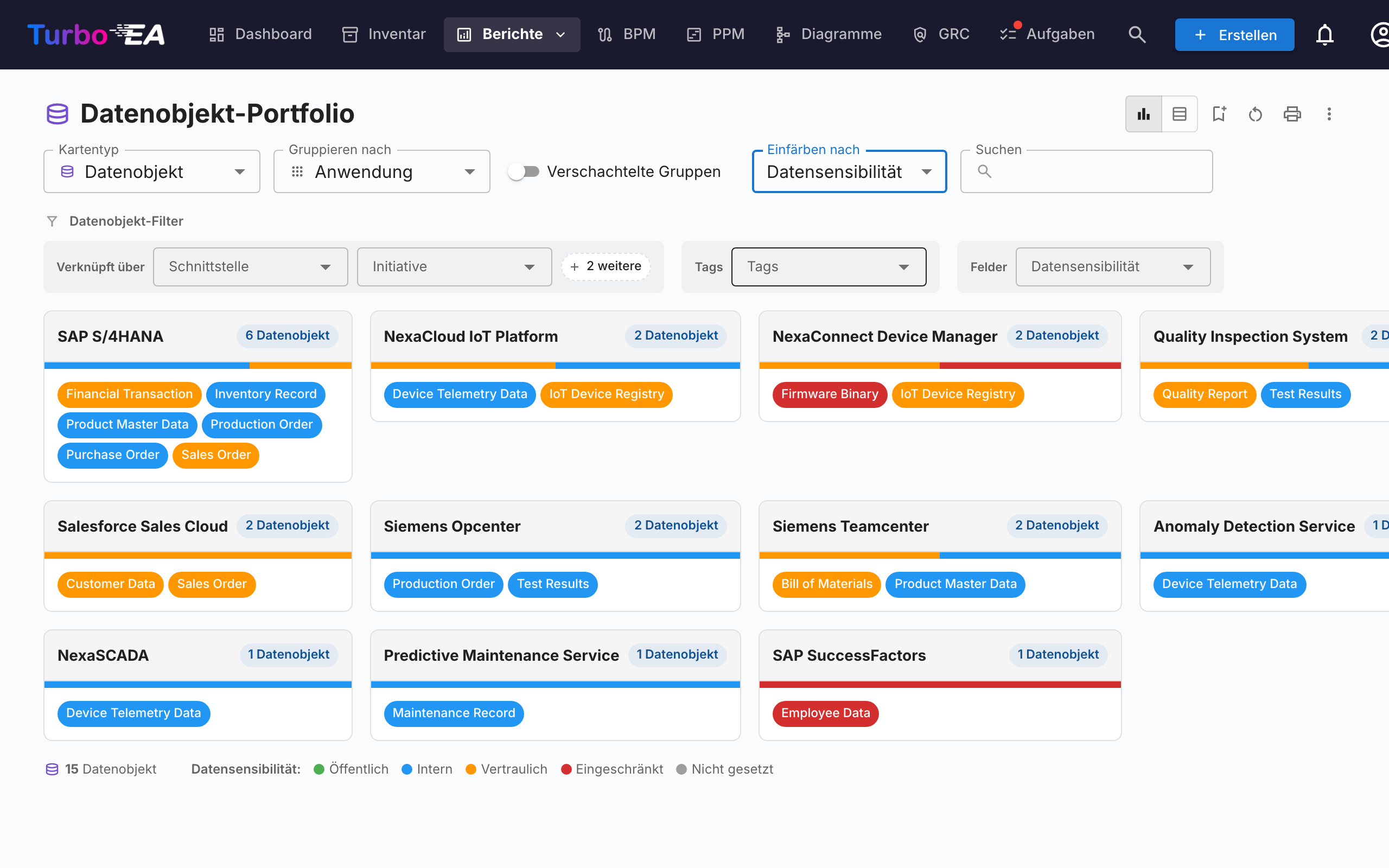Open the Tags filter dropdown
Image resolution: width=1389 pixels, height=868 pixels.
(x=829, y=267)
